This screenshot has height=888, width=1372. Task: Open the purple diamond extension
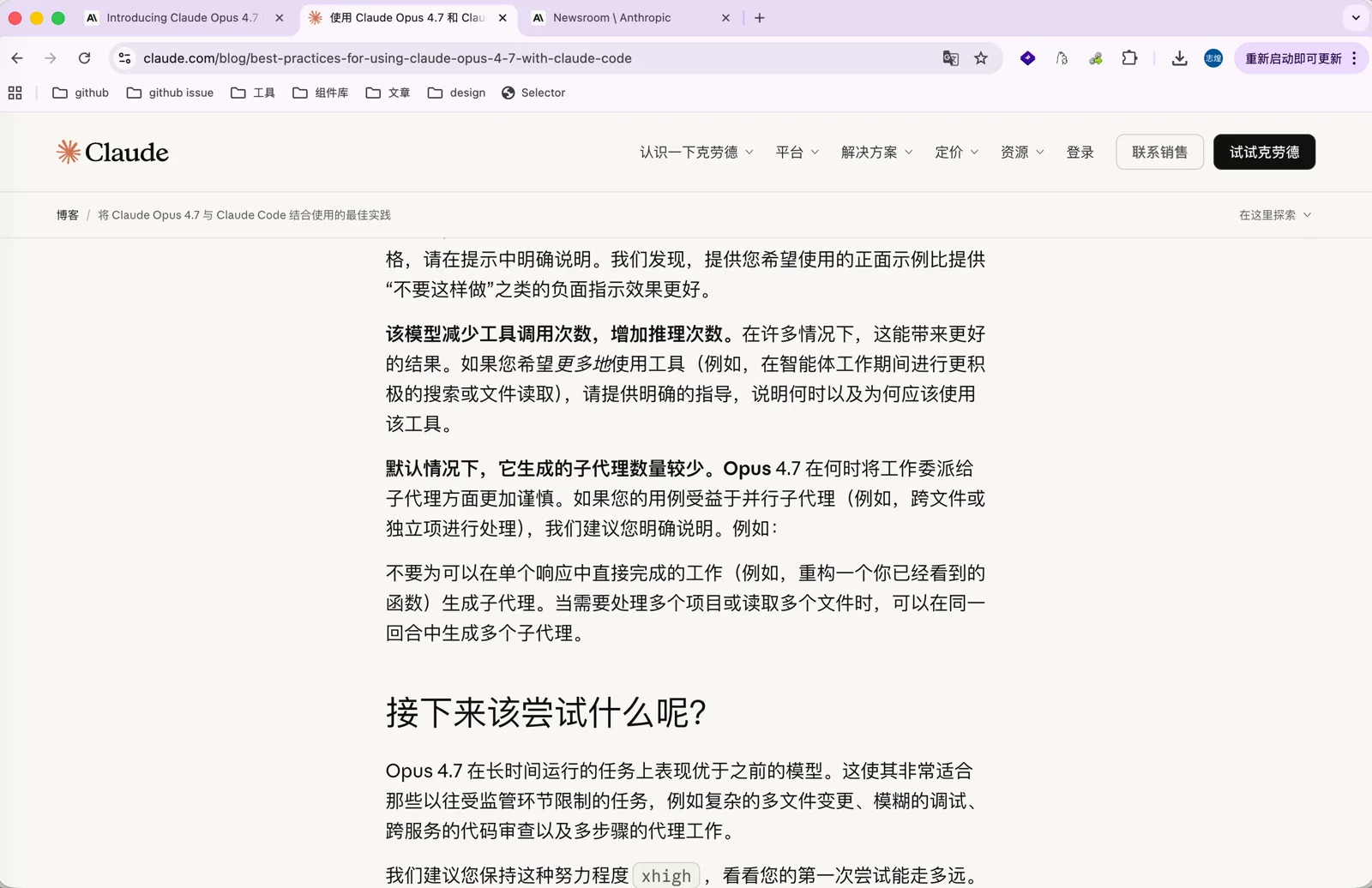tap(1027, 58)
